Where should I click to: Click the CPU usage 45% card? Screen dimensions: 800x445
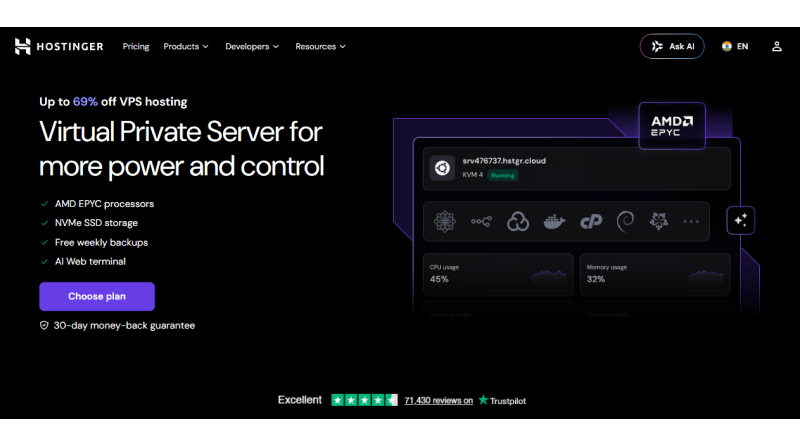pyautogui.click(x=498, y=274)
